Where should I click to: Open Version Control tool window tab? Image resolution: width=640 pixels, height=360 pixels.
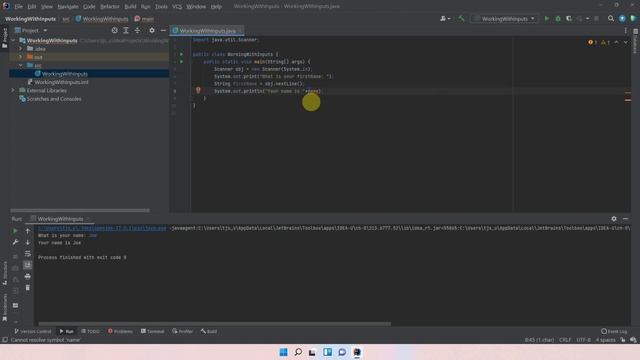[33, 331]
